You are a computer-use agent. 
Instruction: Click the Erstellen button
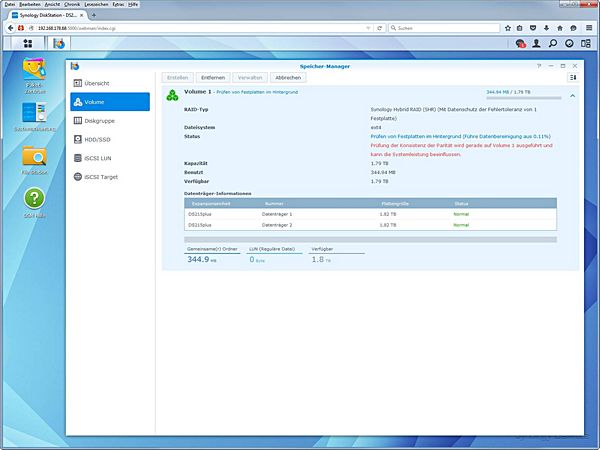point(178,77)
